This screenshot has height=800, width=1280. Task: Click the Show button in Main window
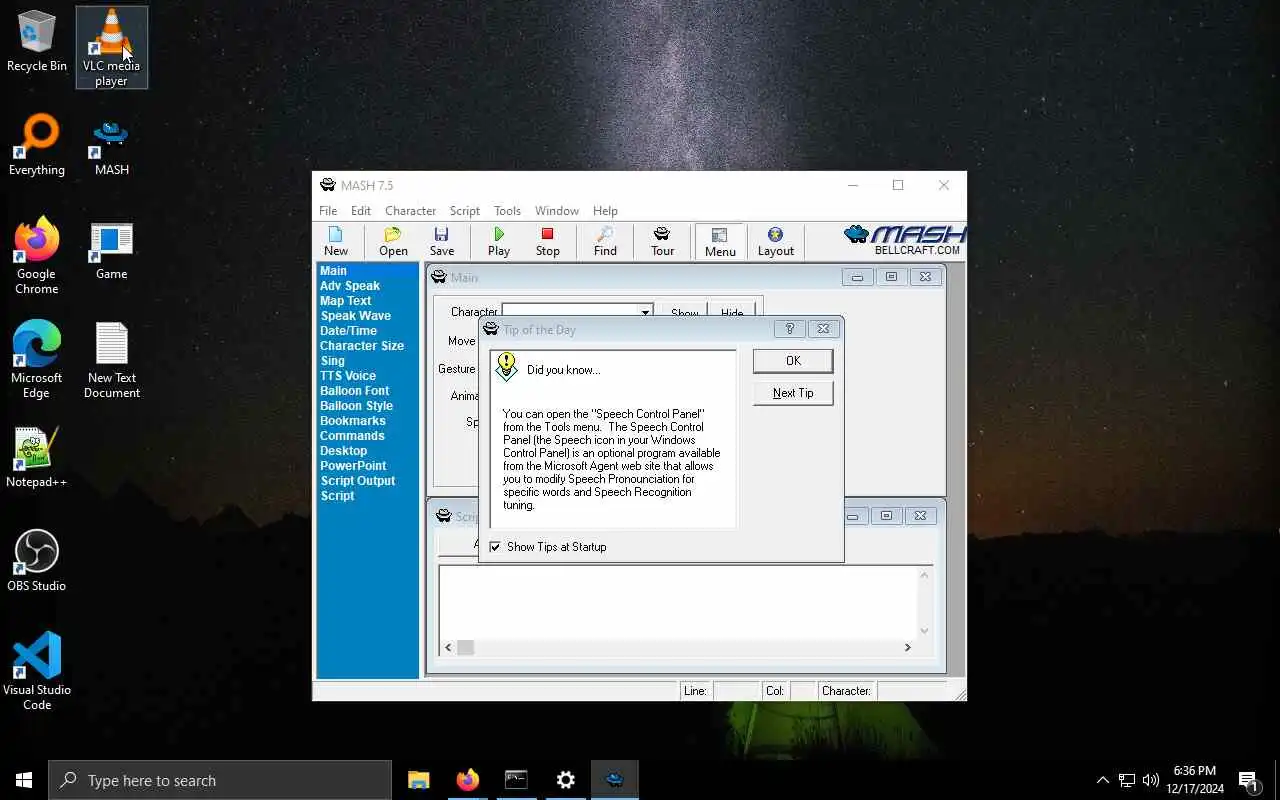pyautogui.click(x=685, y=313)
